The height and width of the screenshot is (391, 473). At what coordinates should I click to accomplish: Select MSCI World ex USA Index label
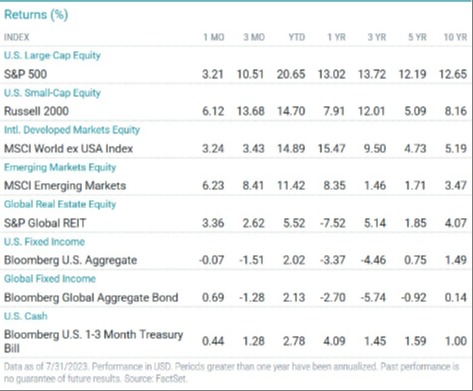point(68,148)
